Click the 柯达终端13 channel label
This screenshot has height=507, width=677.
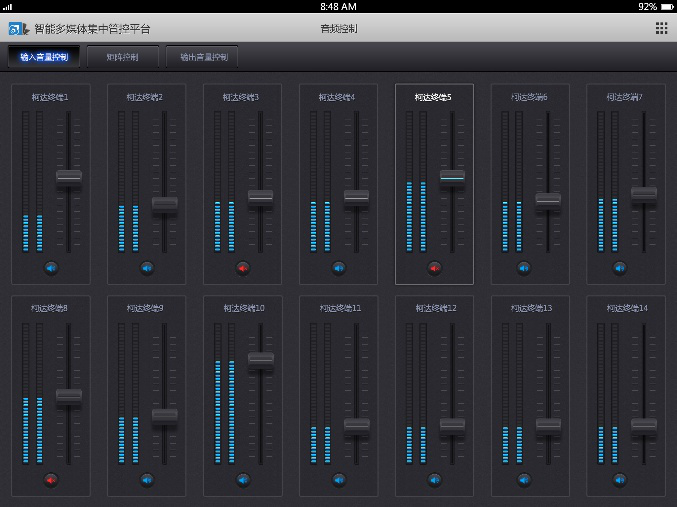click(x=529, y=308)
